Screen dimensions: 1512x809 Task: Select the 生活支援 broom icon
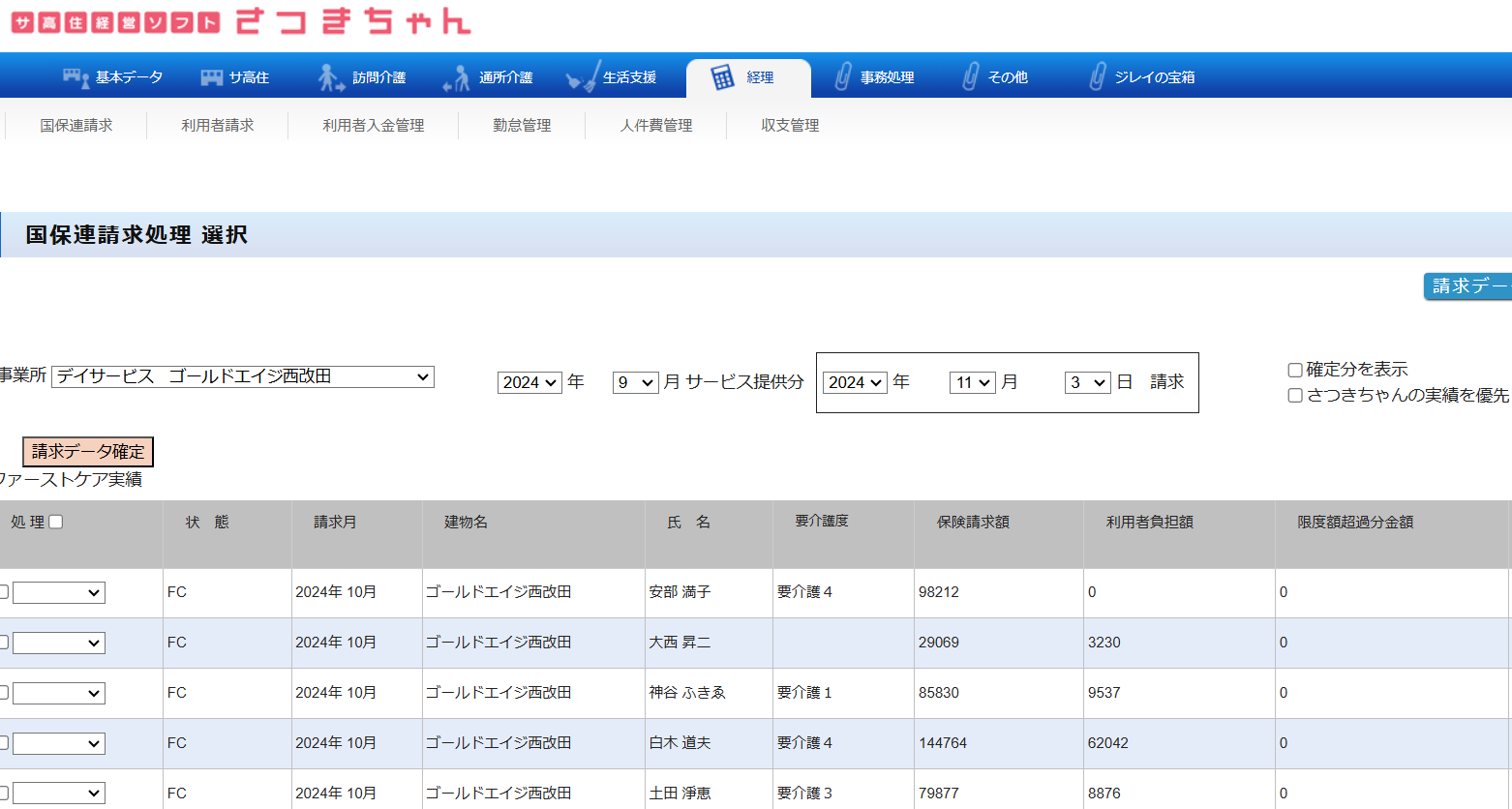583,77
